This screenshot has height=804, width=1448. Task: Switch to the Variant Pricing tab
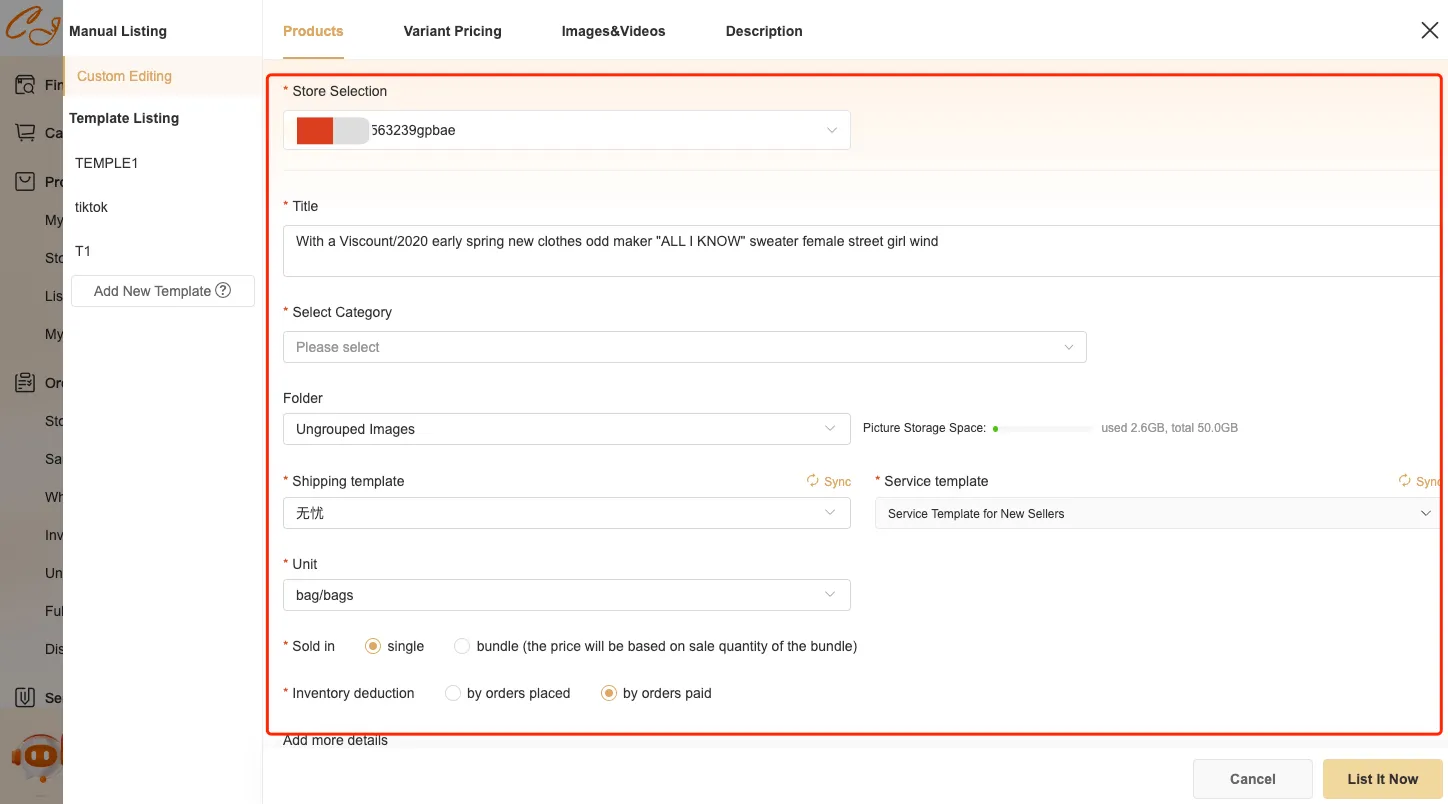click(452, 31)
